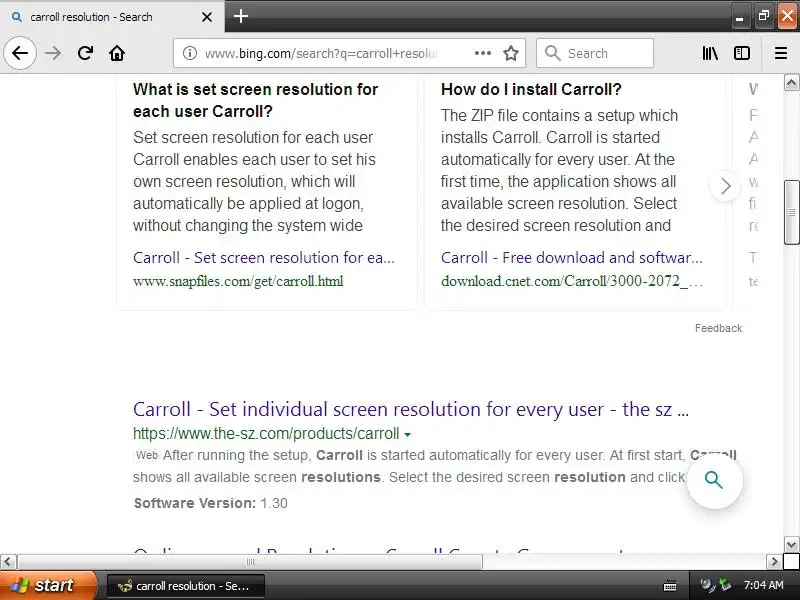This screenshot has height=600, width=800.
Task: Click the floating magnifier search button
Action: (x=714, y=480)
